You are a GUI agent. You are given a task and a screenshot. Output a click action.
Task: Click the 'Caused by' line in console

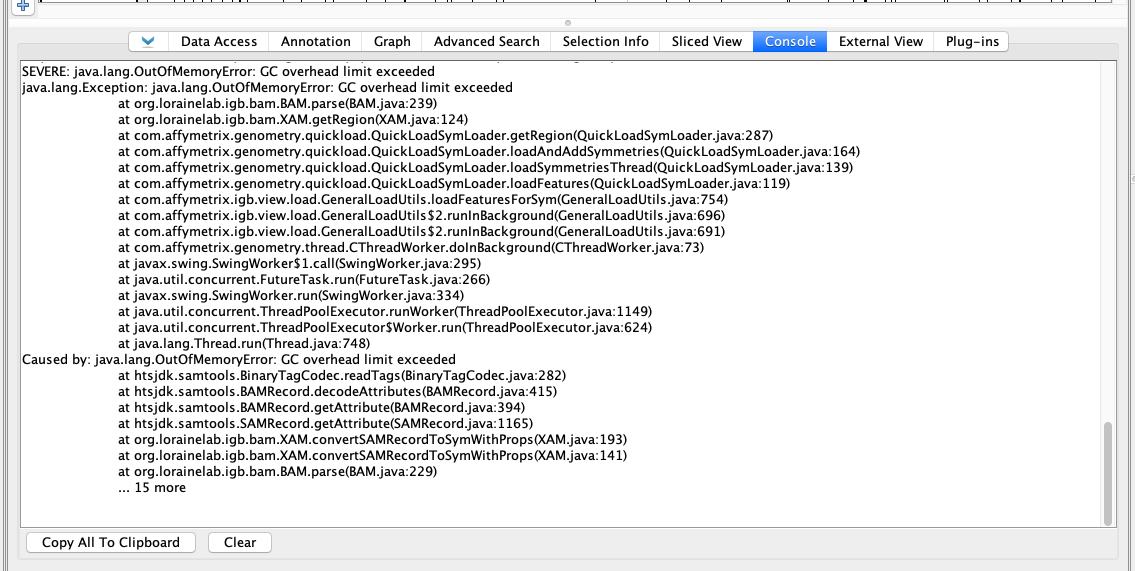[239, 359]
